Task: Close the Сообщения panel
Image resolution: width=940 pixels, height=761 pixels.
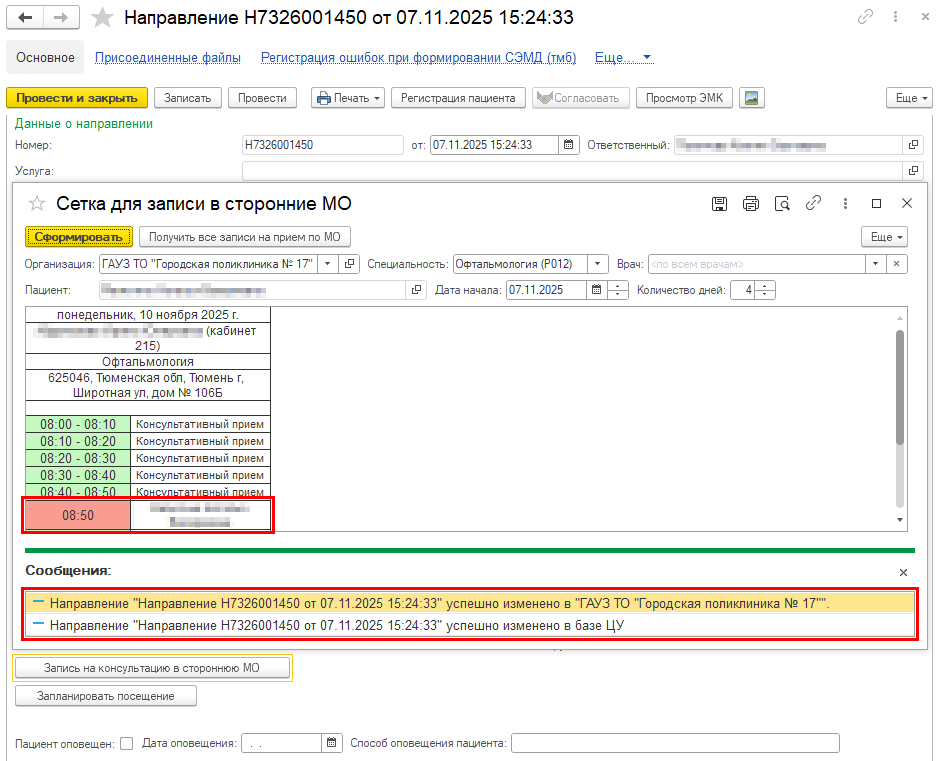Action: 903,573
